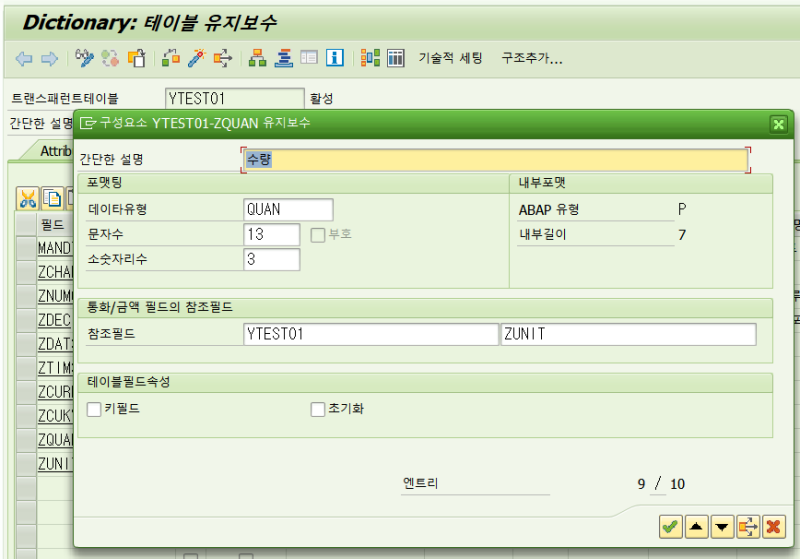Click the forward arrow in toolbar

click(49, 59)
